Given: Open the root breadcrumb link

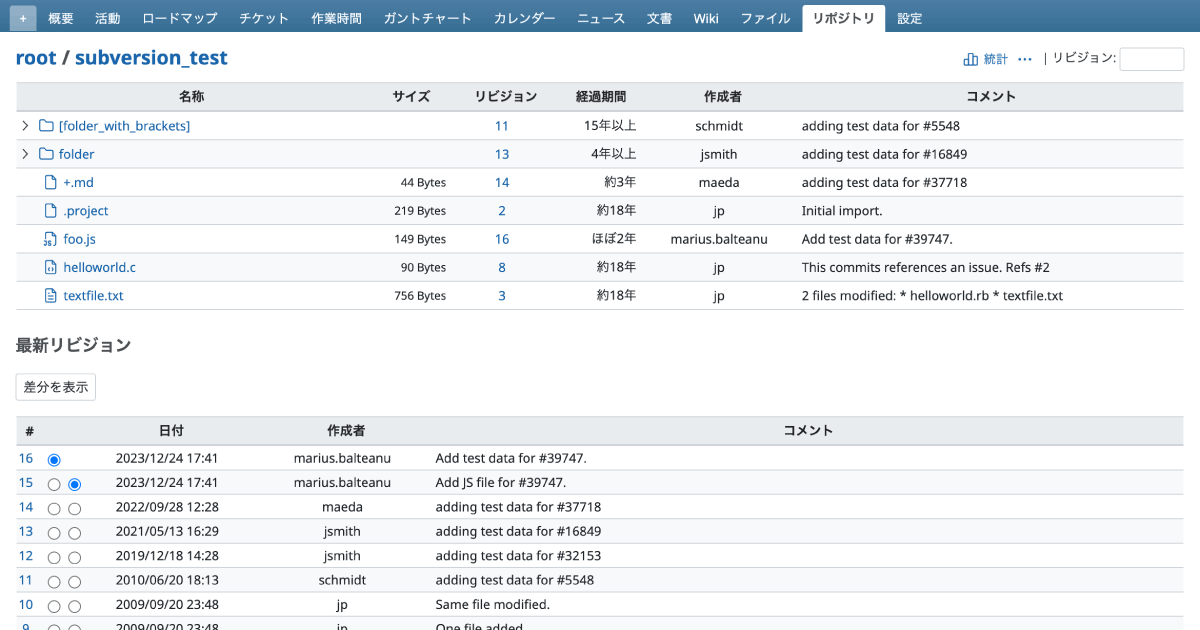Looking at the screenshot, I should [36, 58].
